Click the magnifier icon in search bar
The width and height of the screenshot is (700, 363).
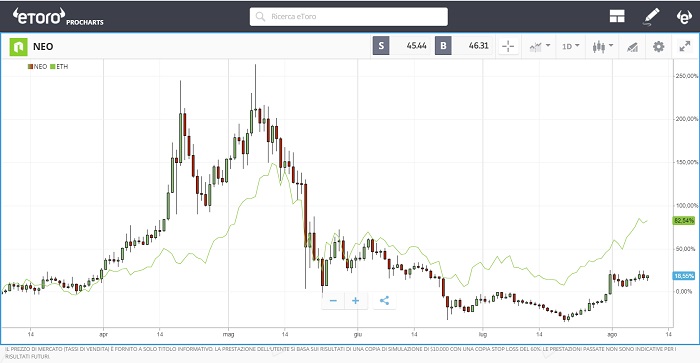tap(260, 17)
